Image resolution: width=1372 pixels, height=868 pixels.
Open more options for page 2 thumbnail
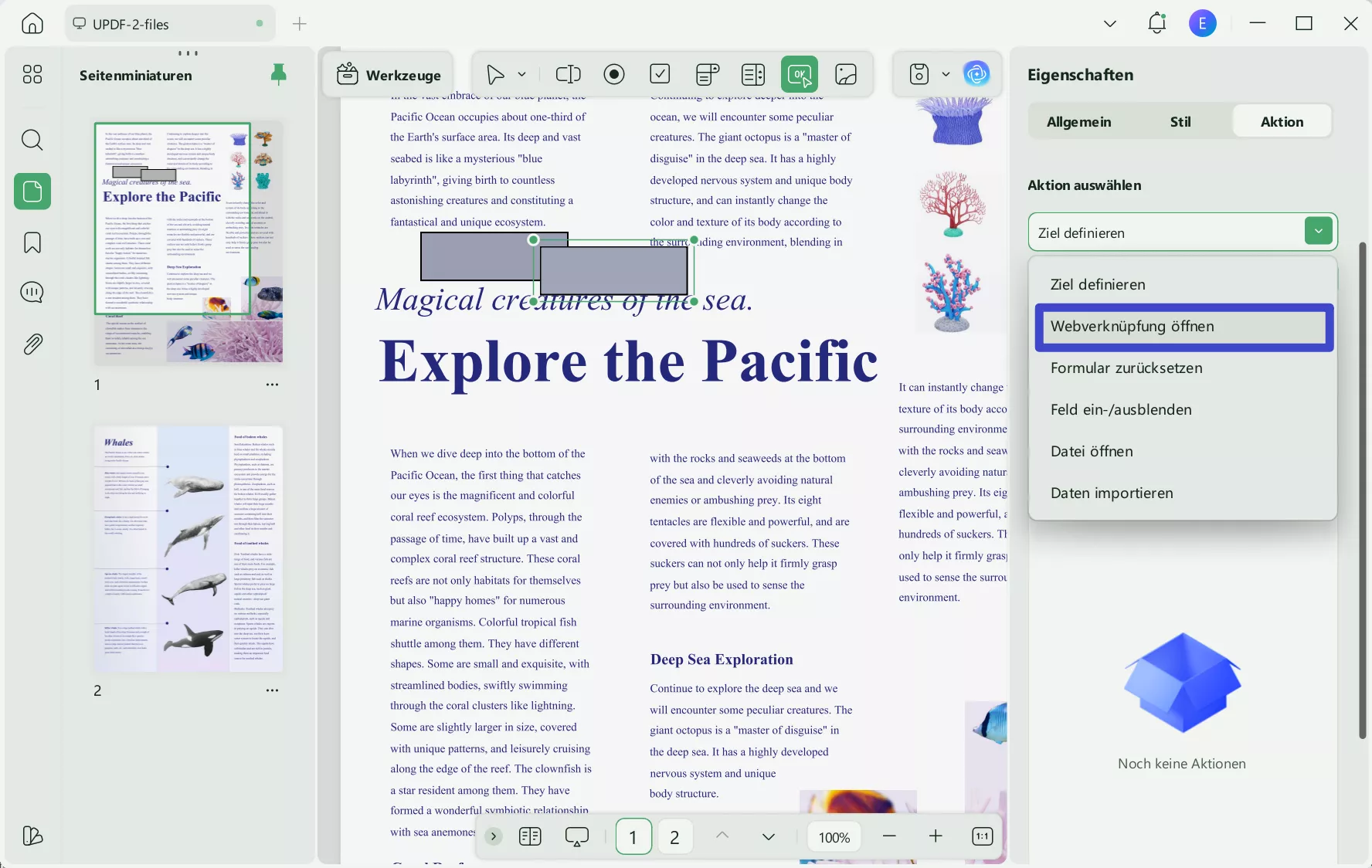point(272,690)
